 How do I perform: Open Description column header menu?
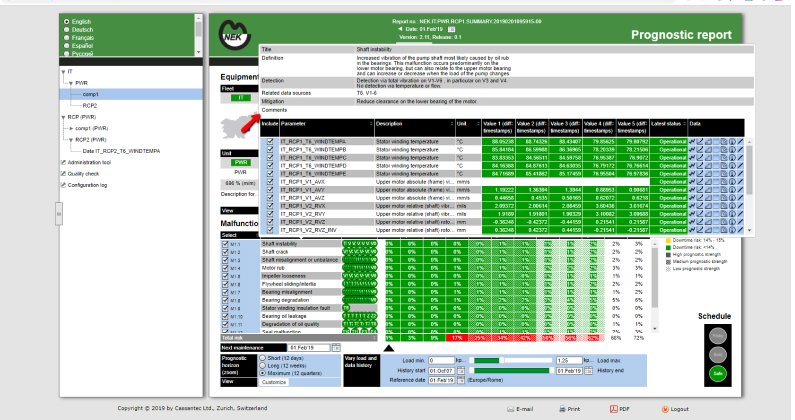click(452, 124)
